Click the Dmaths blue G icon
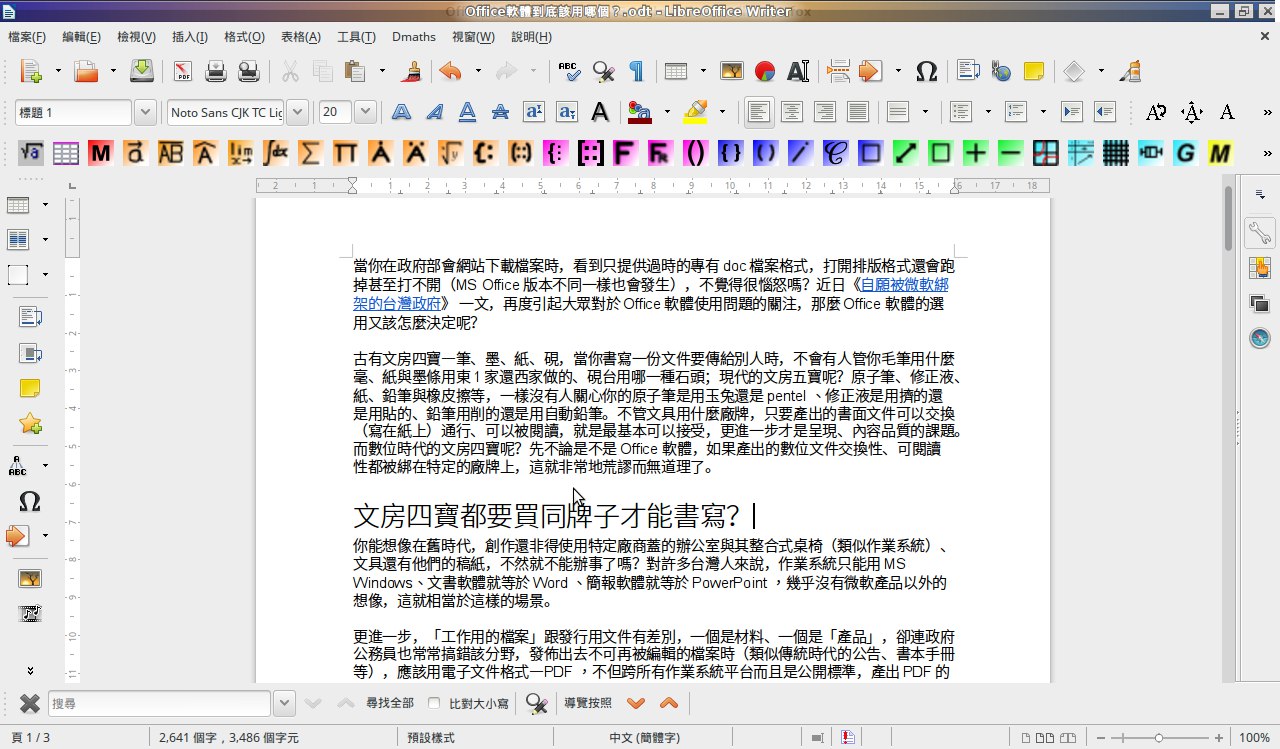1280x749 pixels. [1185, 153]
